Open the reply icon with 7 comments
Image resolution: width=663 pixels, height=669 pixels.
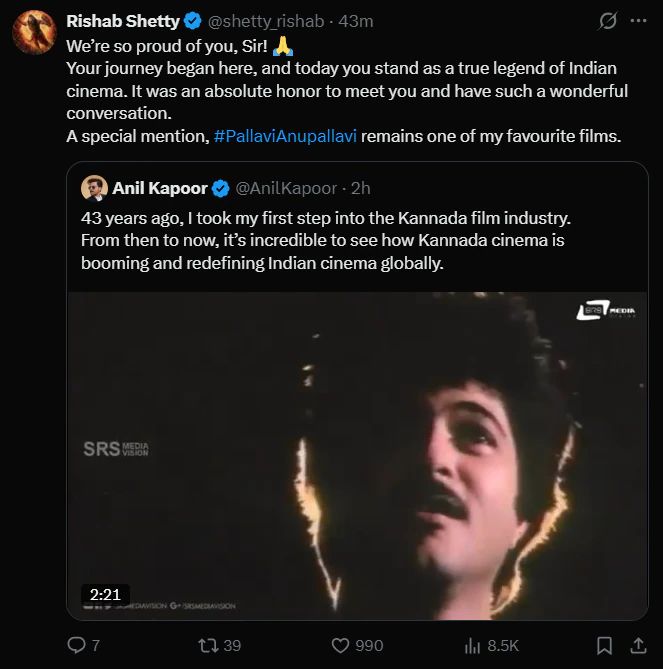pos(77,645)
